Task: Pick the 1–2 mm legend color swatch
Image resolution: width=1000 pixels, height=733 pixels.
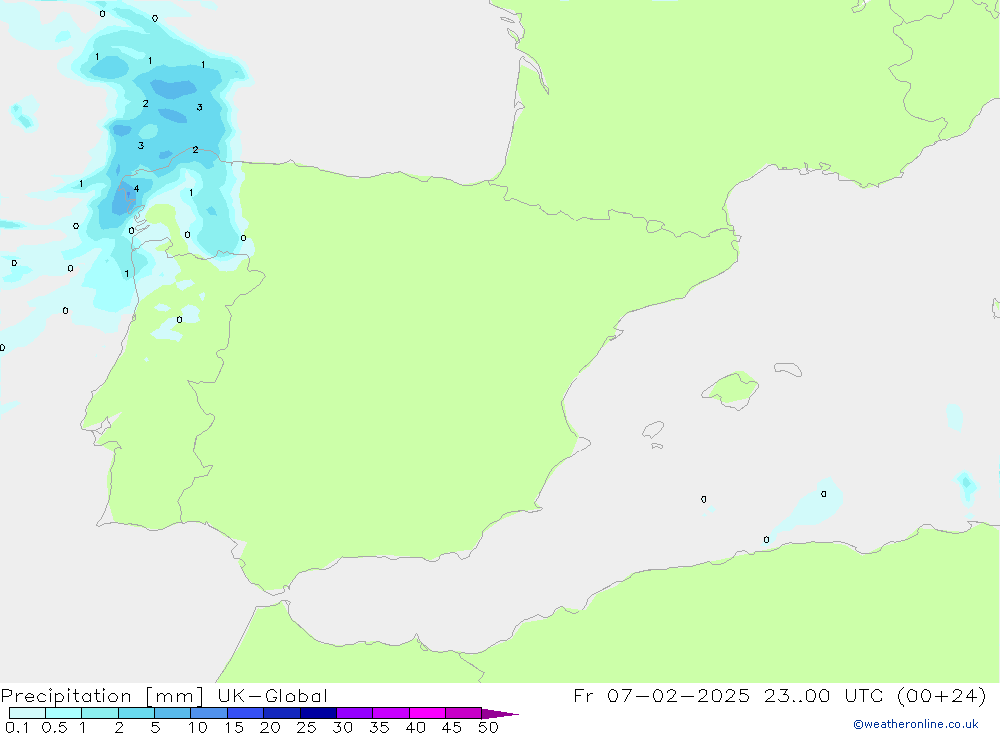Action: (100, 713)
